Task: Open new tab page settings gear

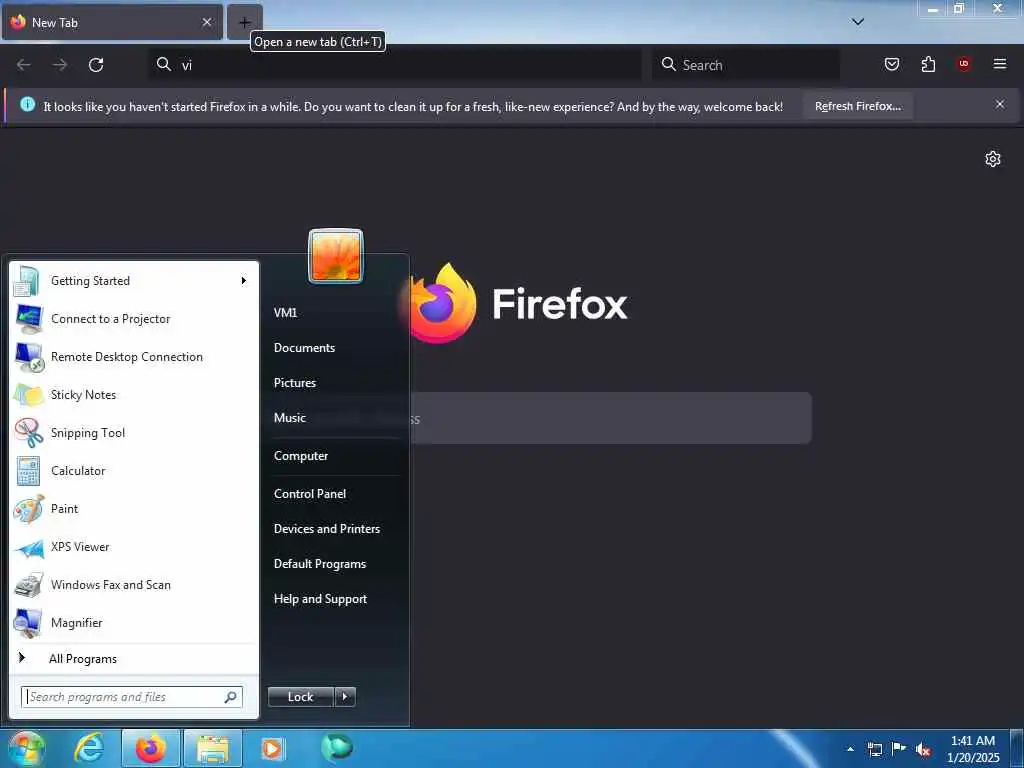Action: click(x=993, y=159)
